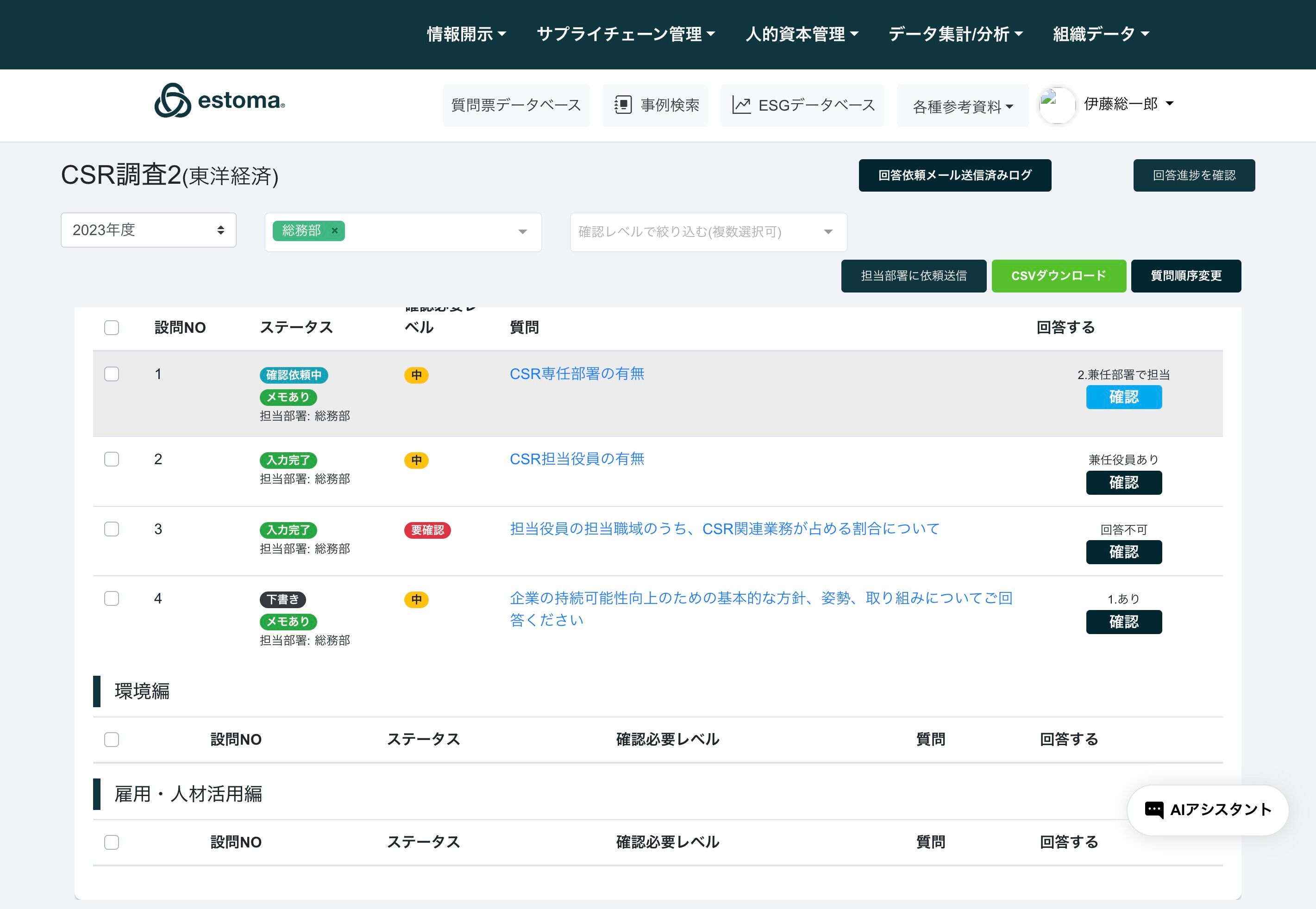Screen dimensions: 1316x909
Task: Tick the checkbox for question 3
Action: (x=112, y=529)
